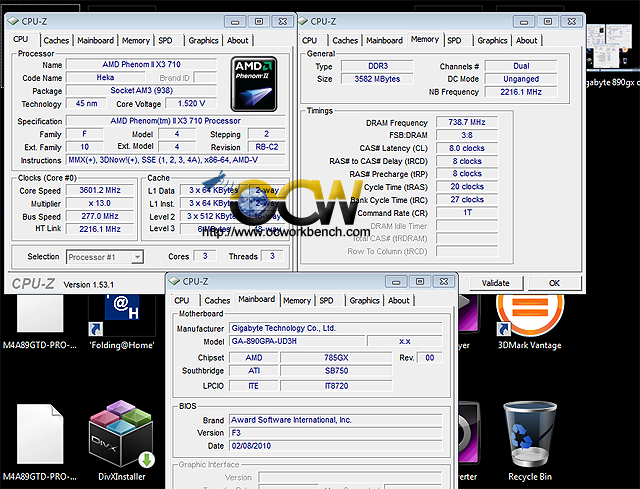The image size is (640, 489).
Task: Select the SPD tab in the Memory window
Action: coord(454,40)
